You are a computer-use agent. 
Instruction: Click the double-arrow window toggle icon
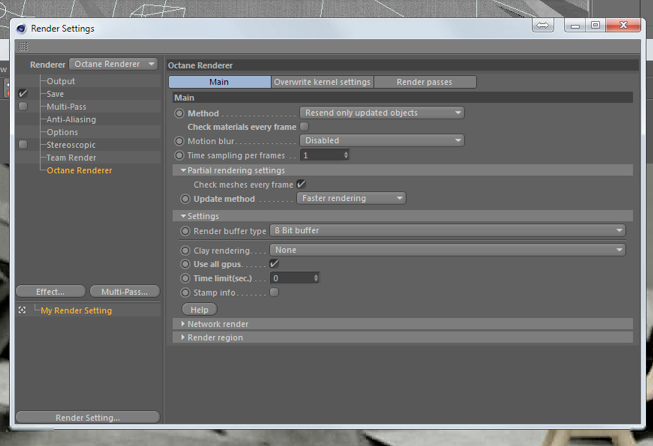tap(543, 25)
